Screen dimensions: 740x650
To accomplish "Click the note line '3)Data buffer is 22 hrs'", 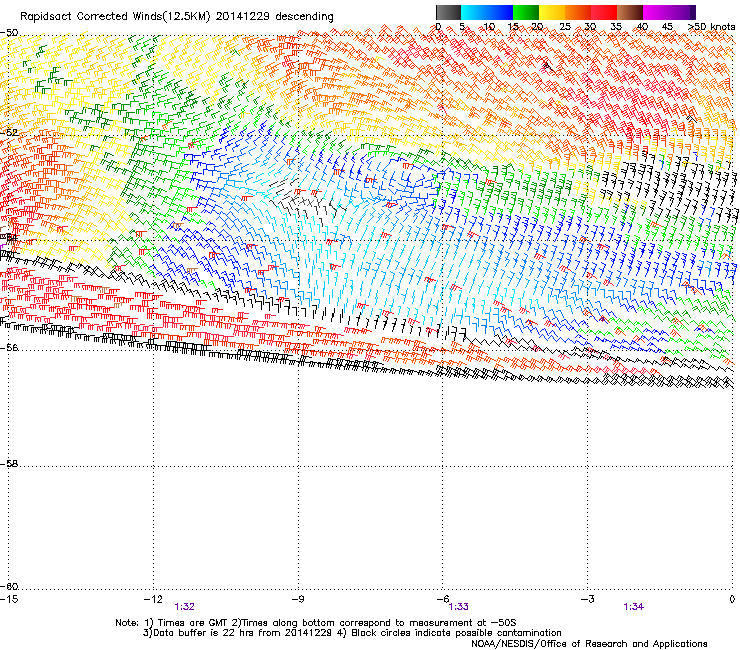I will (x=352, y=633).
